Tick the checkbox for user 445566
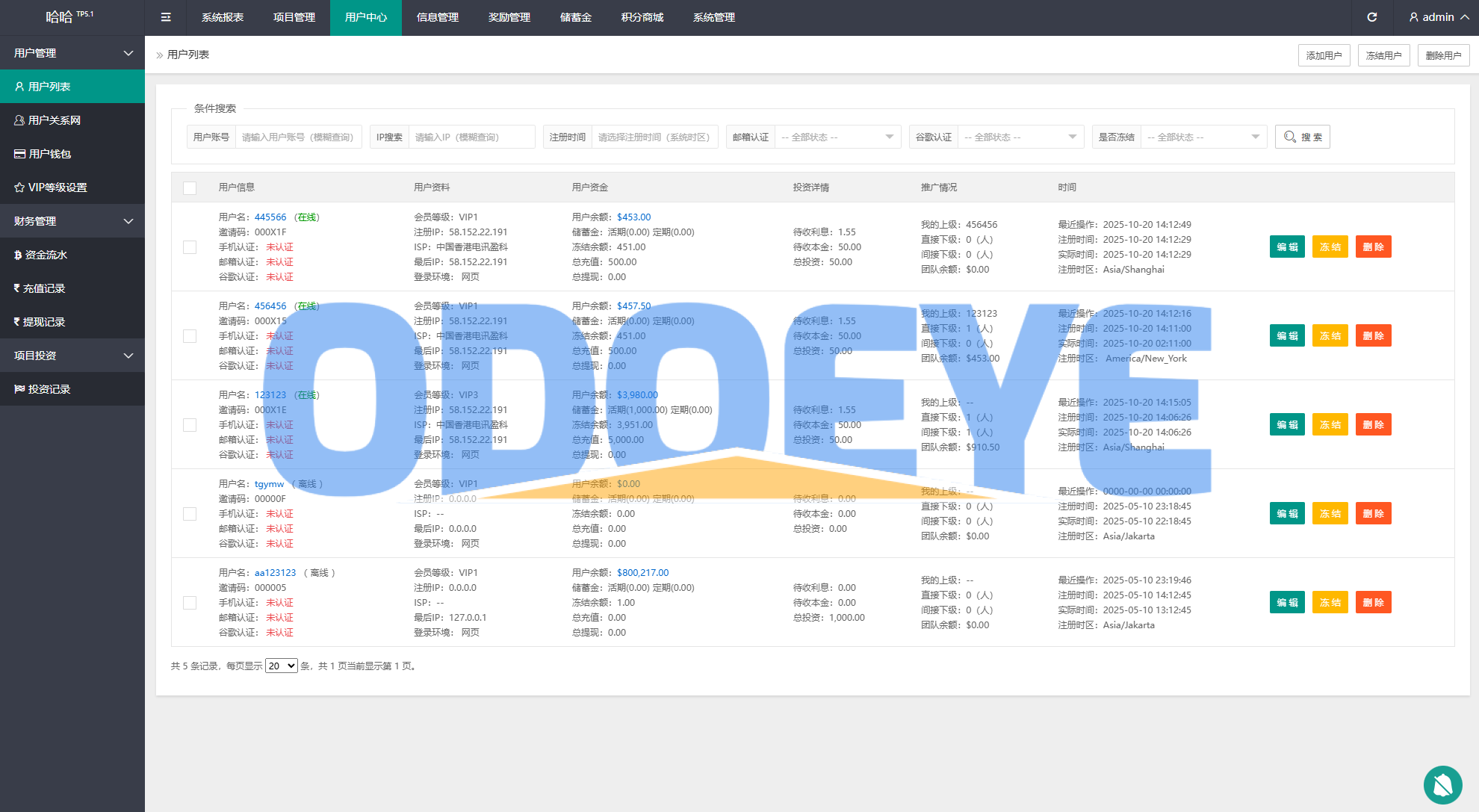The width and height of the screenshot is (1479, 812). pos(190,247)
